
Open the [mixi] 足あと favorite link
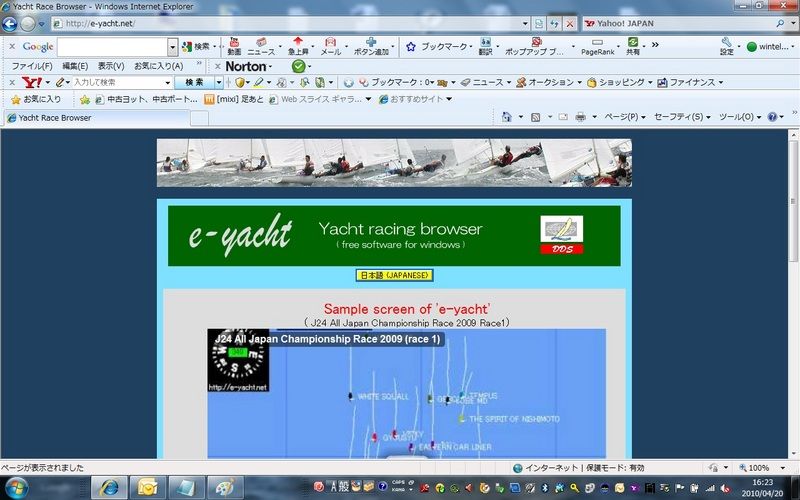234,99
